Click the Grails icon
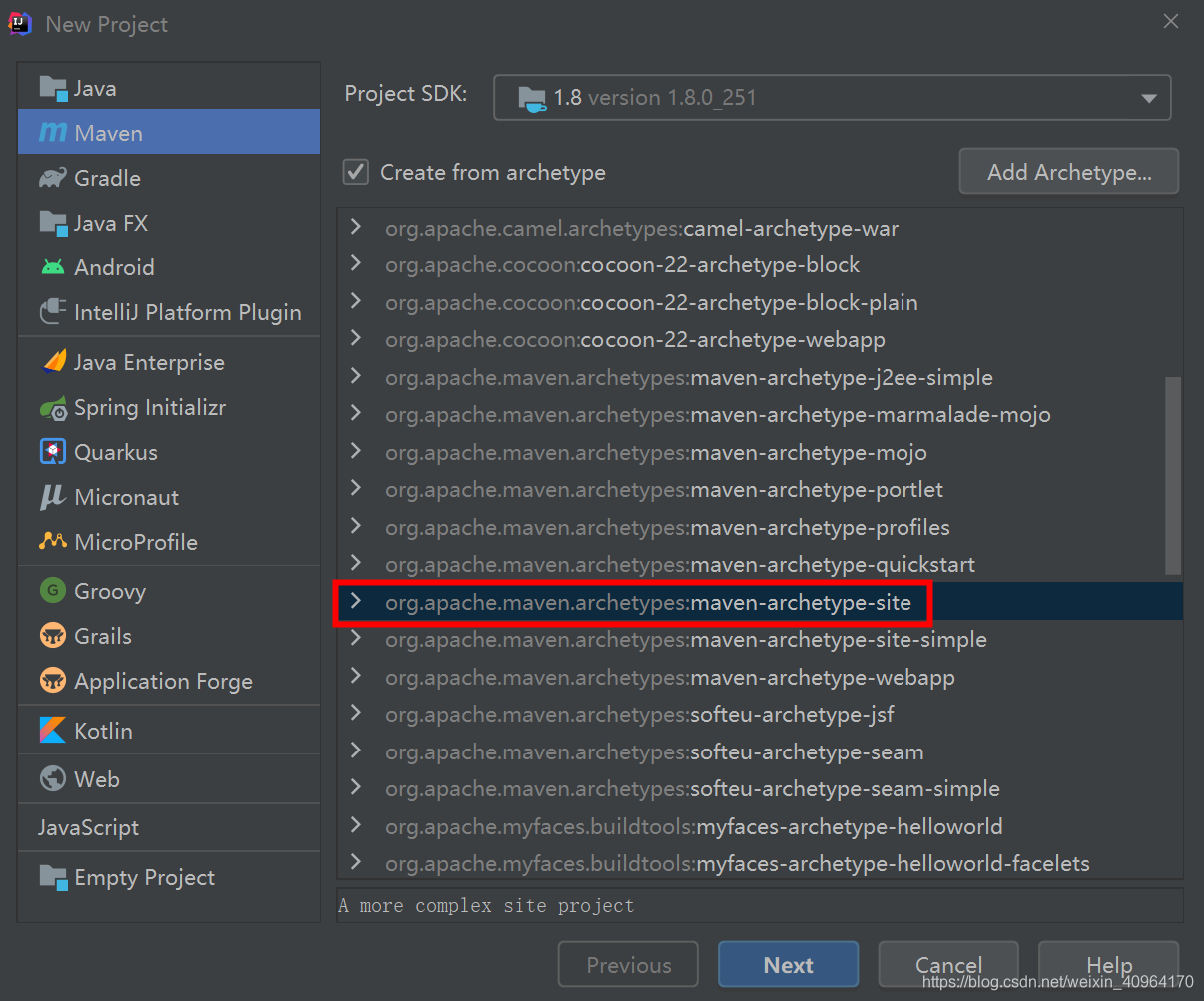 (53, 636)
